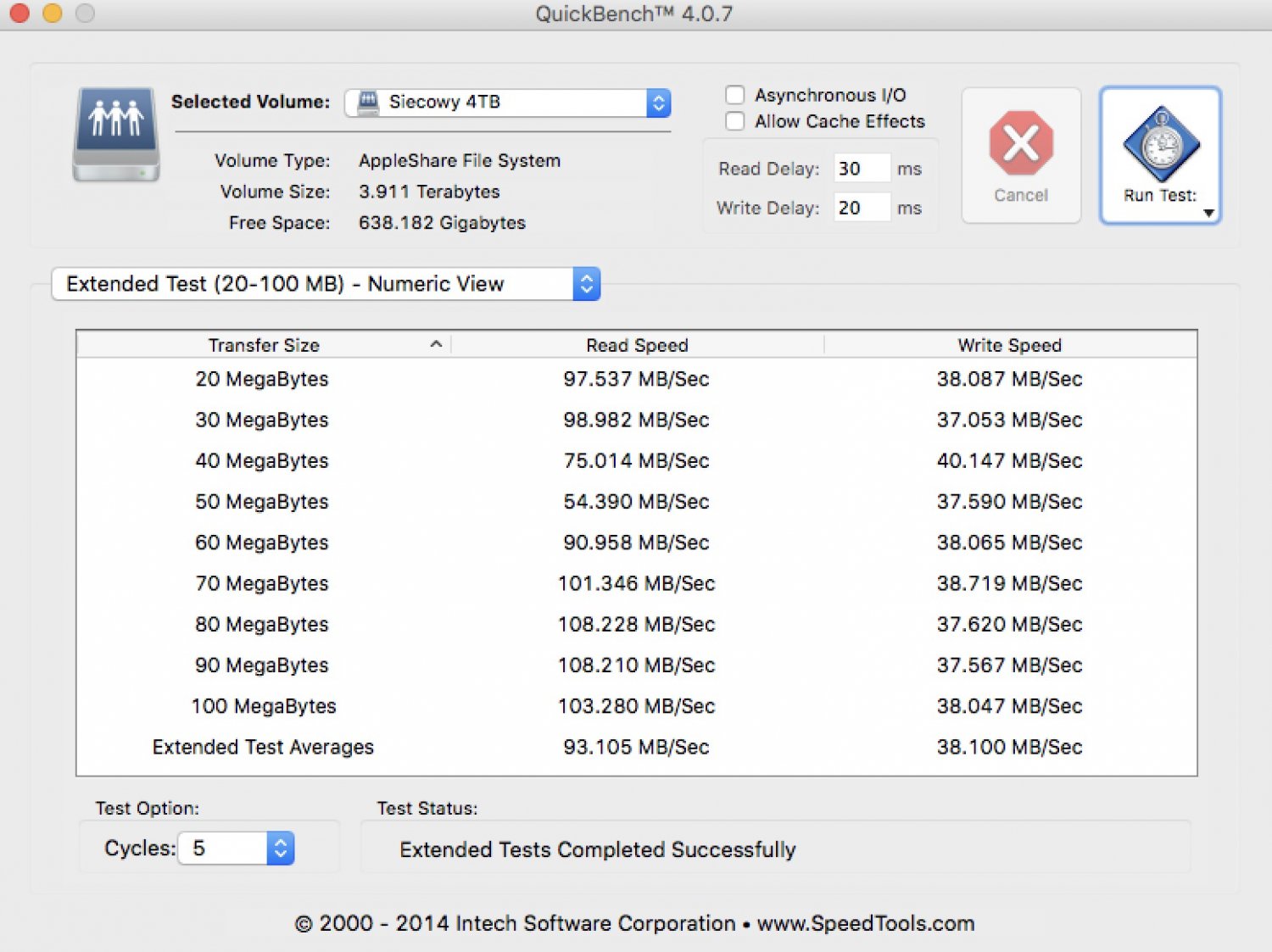Click the Cancel button label
Screen dimensions: 1272x952
tap(1021, 195)
